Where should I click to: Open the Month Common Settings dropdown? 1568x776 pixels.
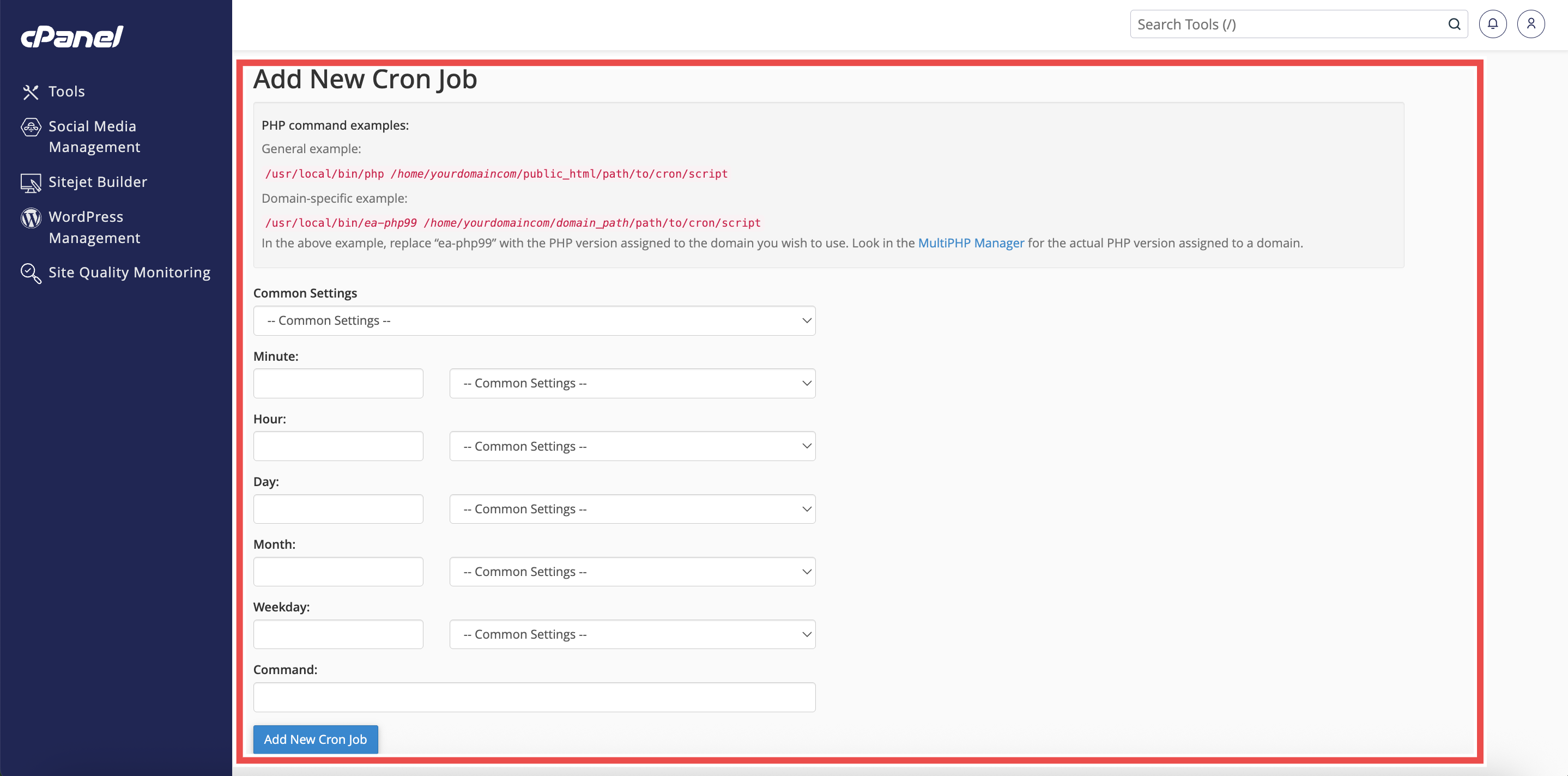(632, 572)
